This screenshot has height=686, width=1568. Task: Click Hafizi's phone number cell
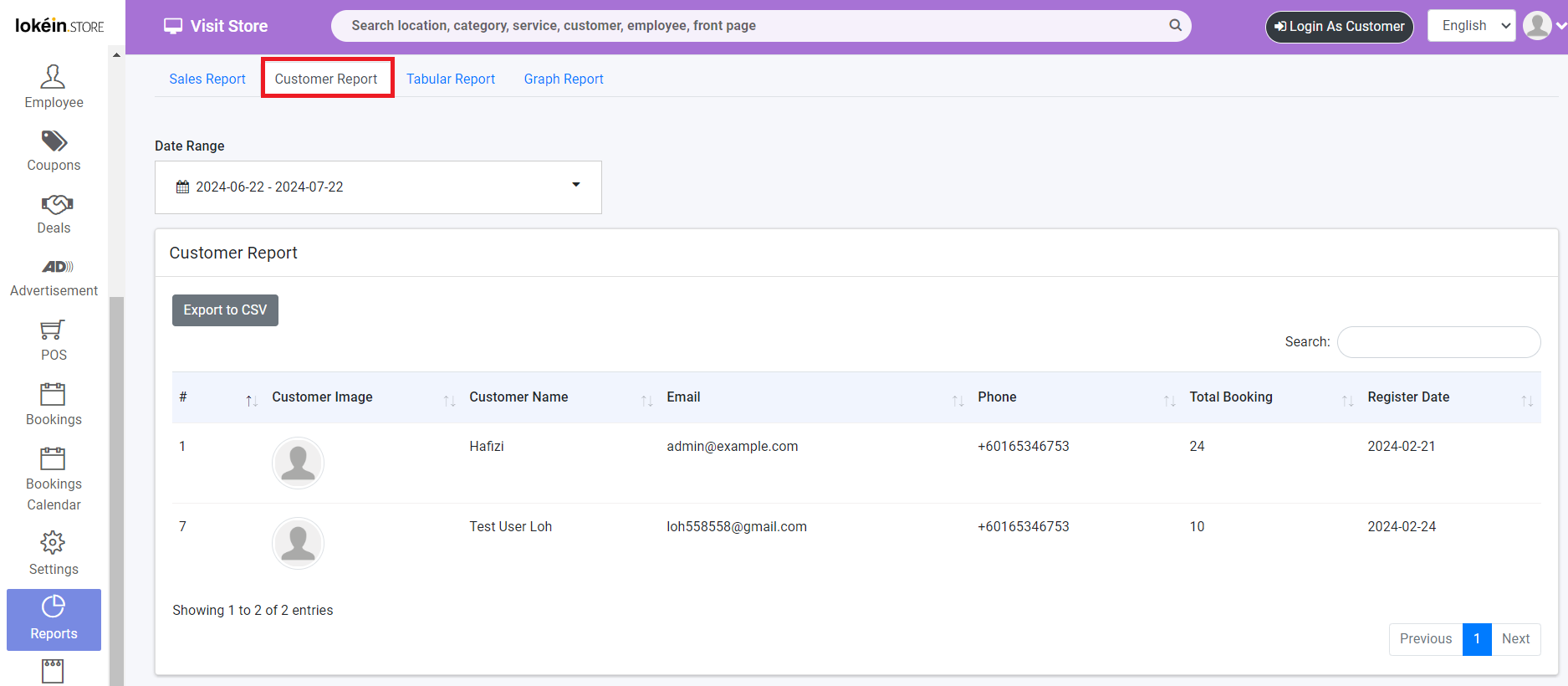click(1024, 447)
